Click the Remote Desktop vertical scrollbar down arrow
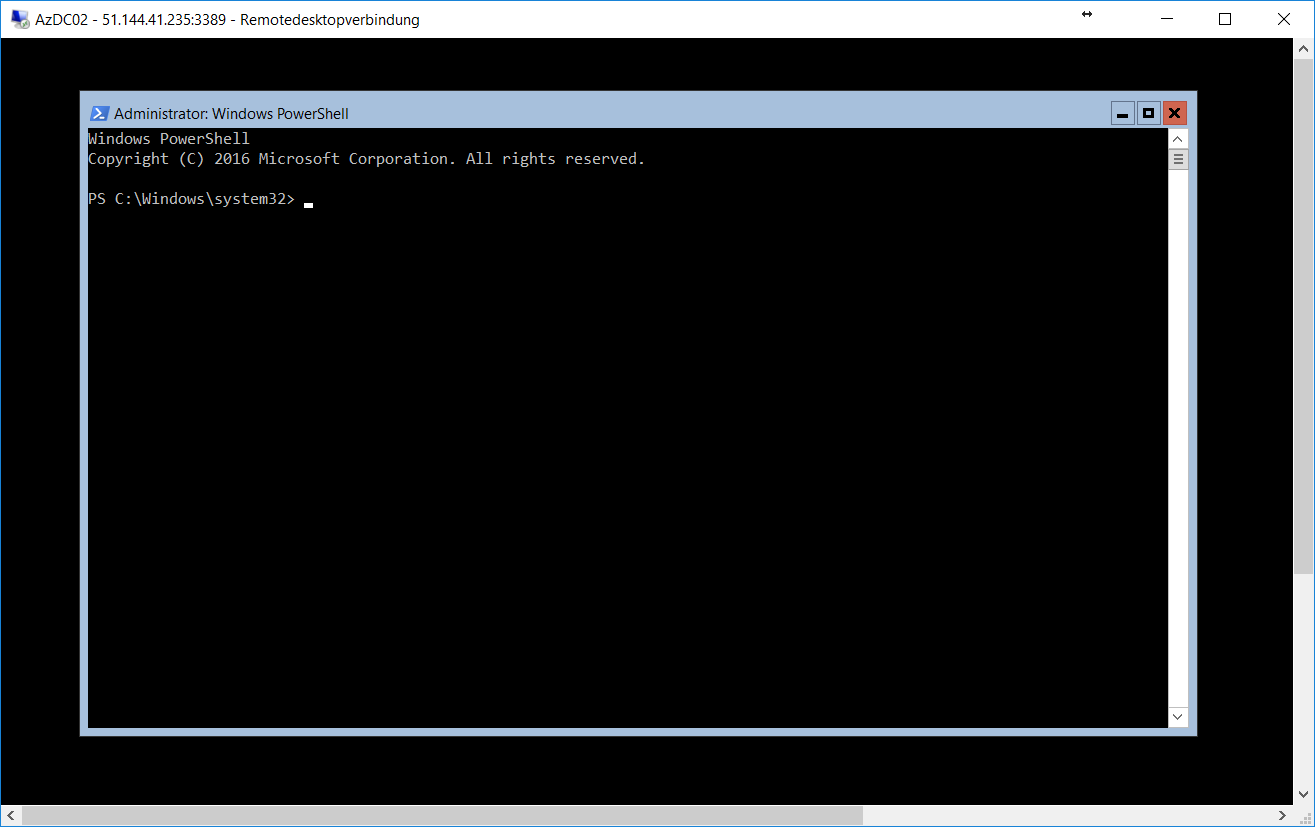 point(1305,797)
